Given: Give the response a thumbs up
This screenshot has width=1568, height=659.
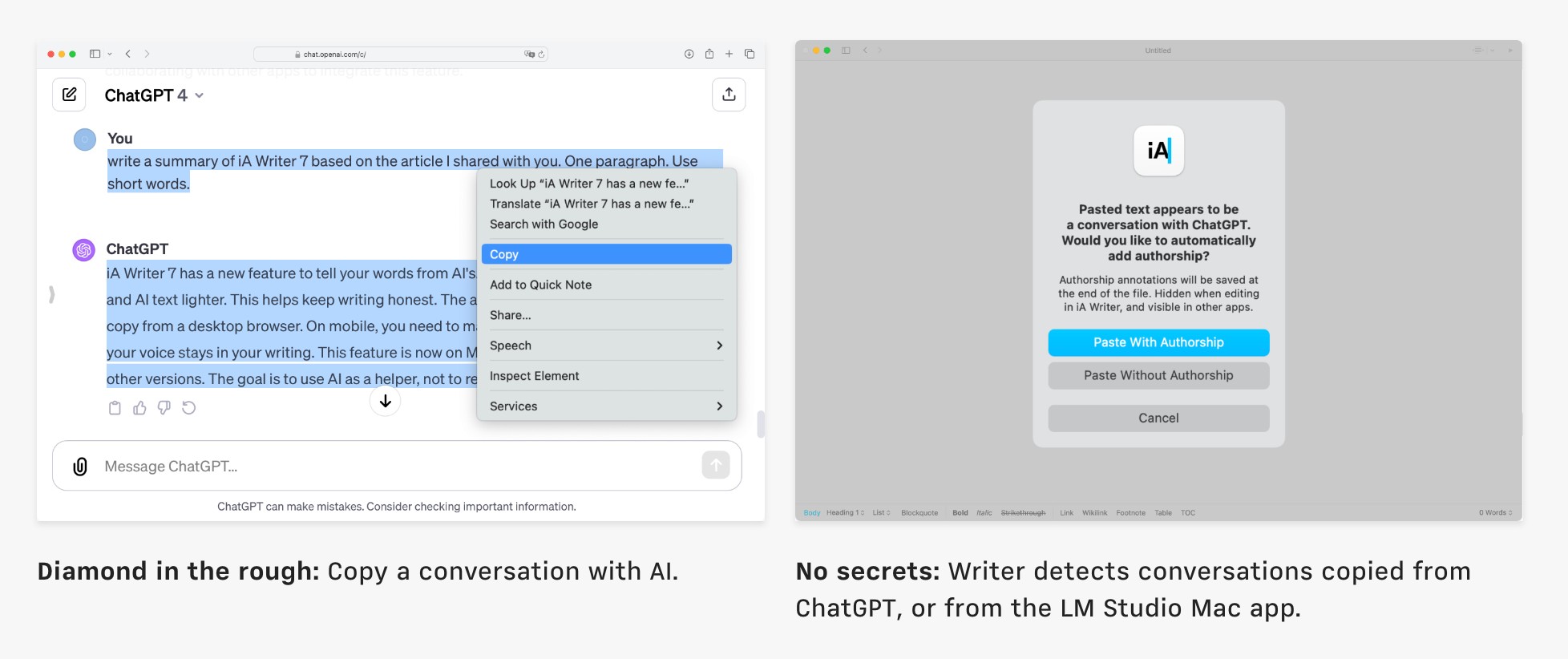Looking at the screenshot, I should click(139, 408).
